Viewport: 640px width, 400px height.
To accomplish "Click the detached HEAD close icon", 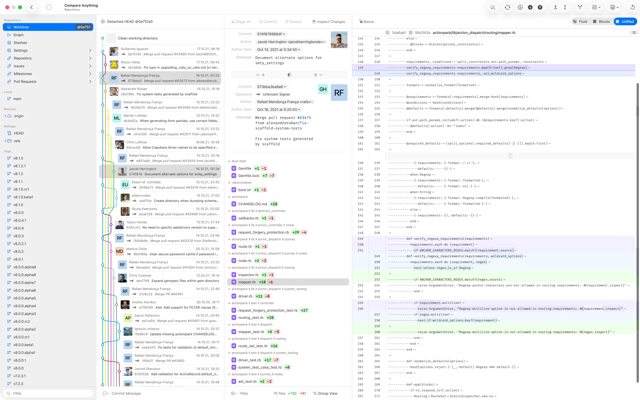I will pos(103,22).
